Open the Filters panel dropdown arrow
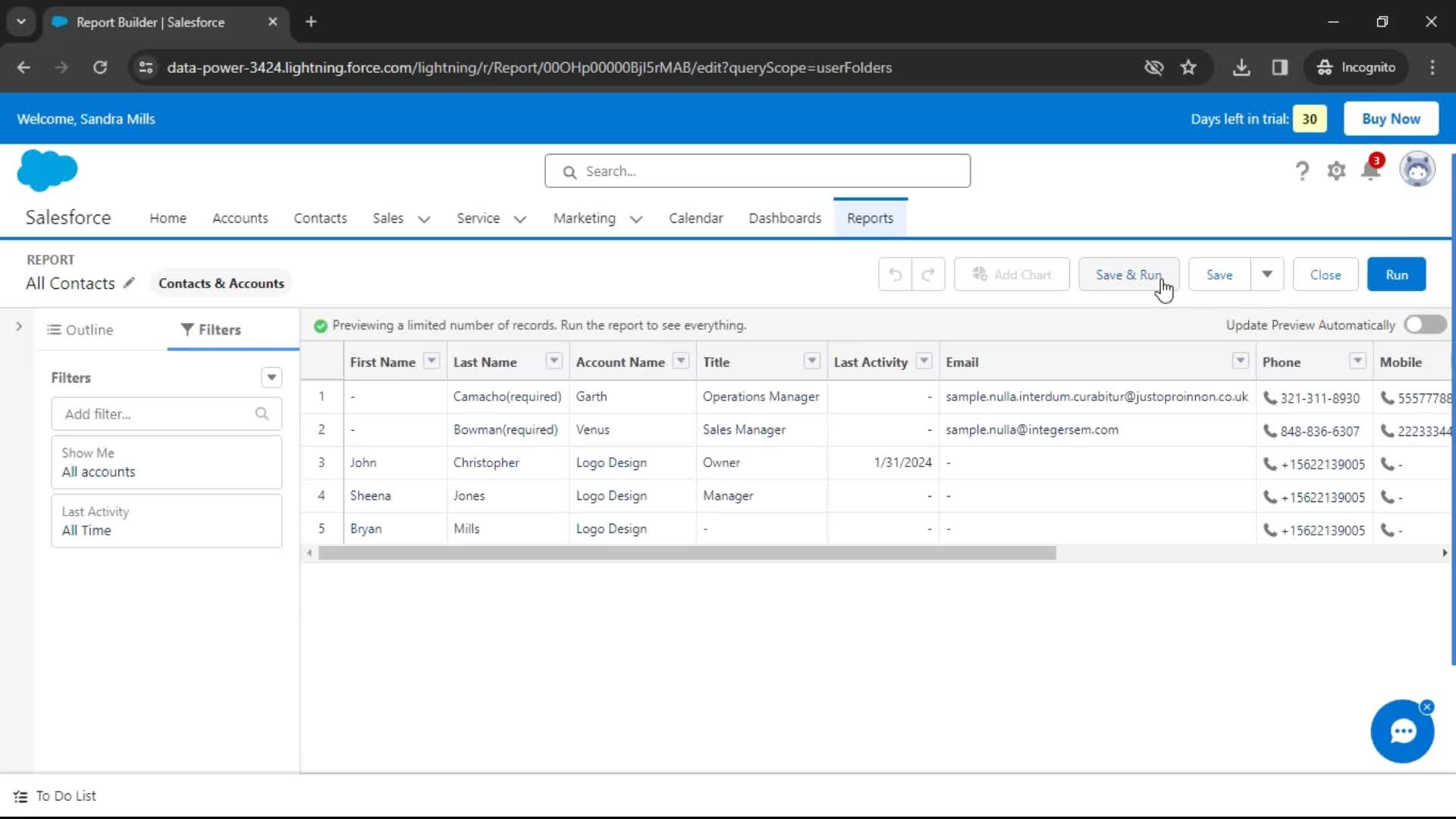The width and height of the screenshot is (1456, 819). tap(271, 378)
